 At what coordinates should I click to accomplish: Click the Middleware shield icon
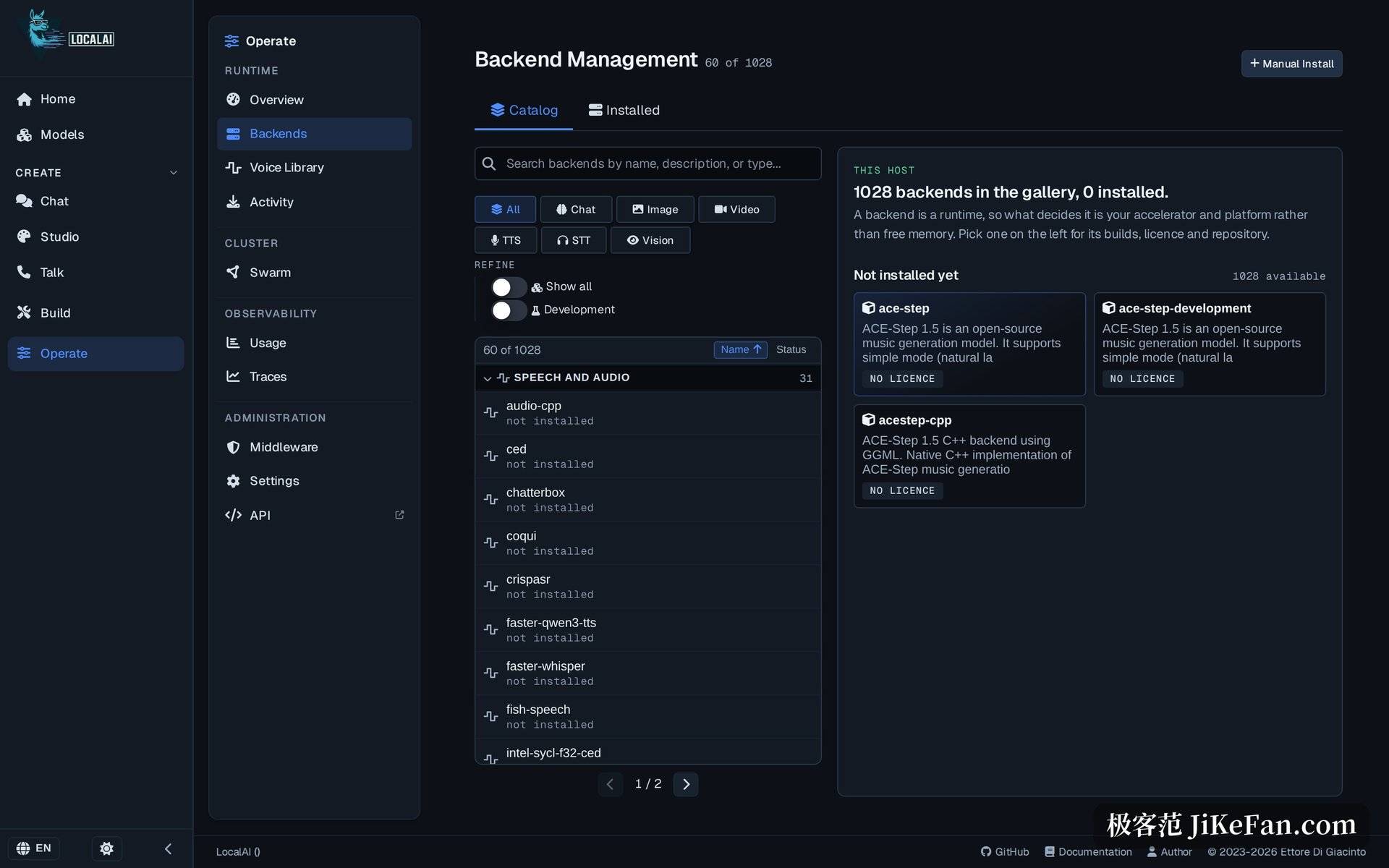pyautogui.click(x=233, y=447)
